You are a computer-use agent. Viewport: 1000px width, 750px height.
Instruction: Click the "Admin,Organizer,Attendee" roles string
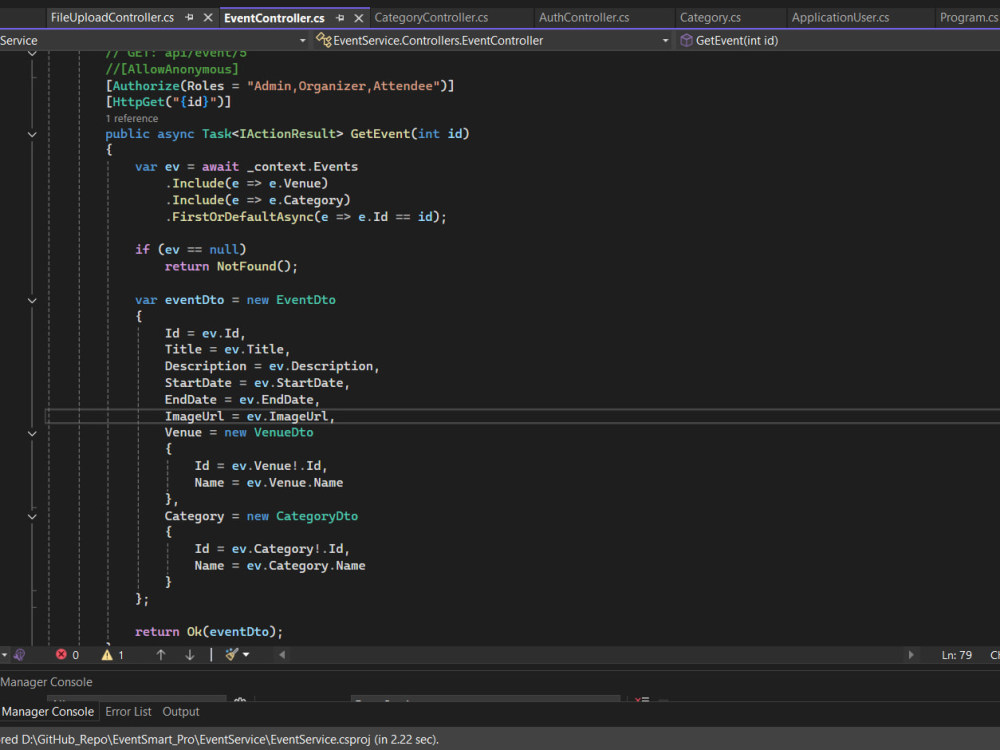click(x=343, y=86)
